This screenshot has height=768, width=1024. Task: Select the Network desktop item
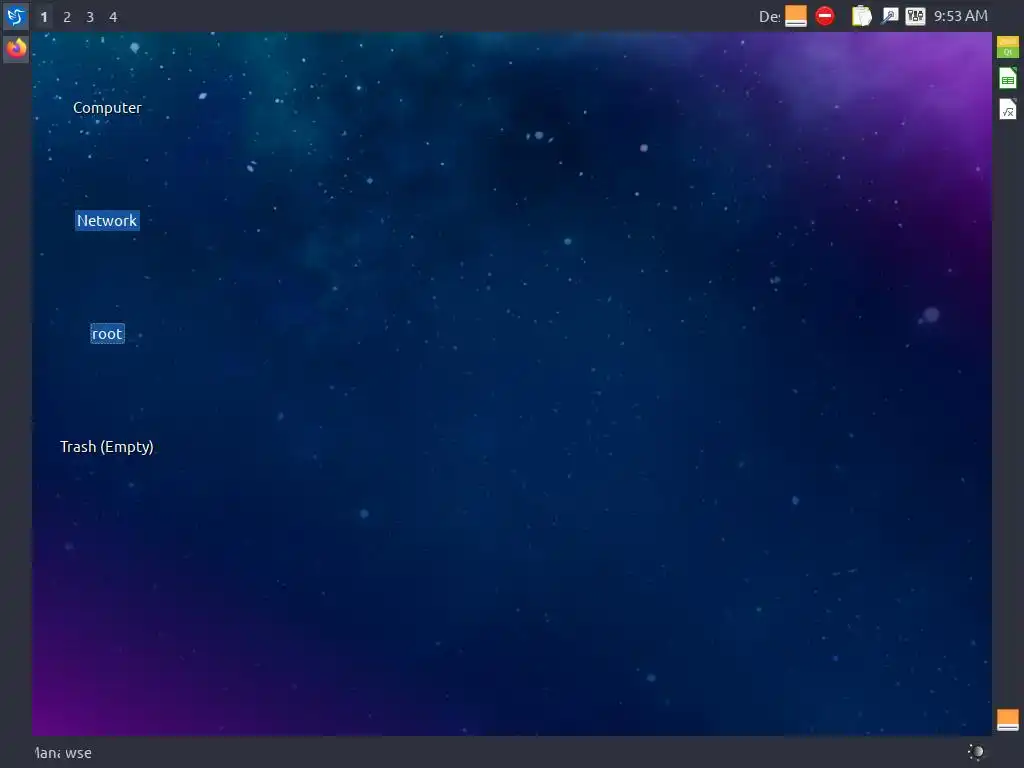[107, 221]
